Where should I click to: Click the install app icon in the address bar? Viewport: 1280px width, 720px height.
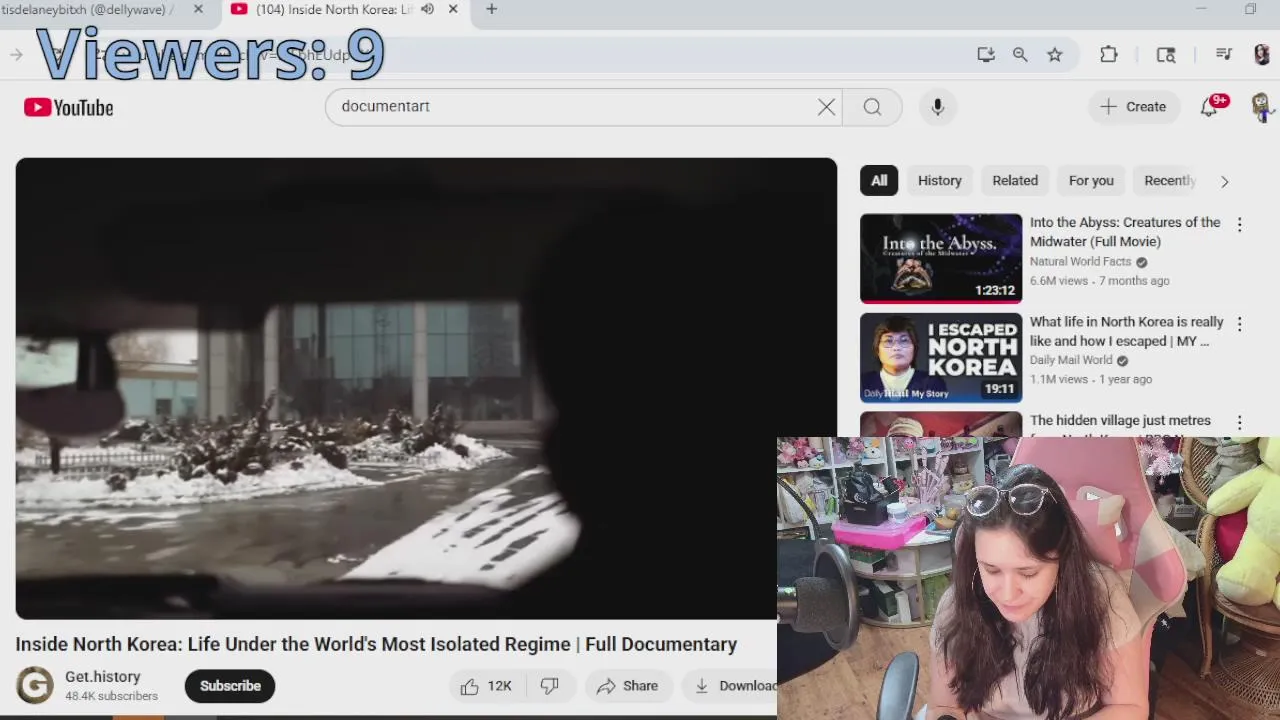(x=986, y=55)
